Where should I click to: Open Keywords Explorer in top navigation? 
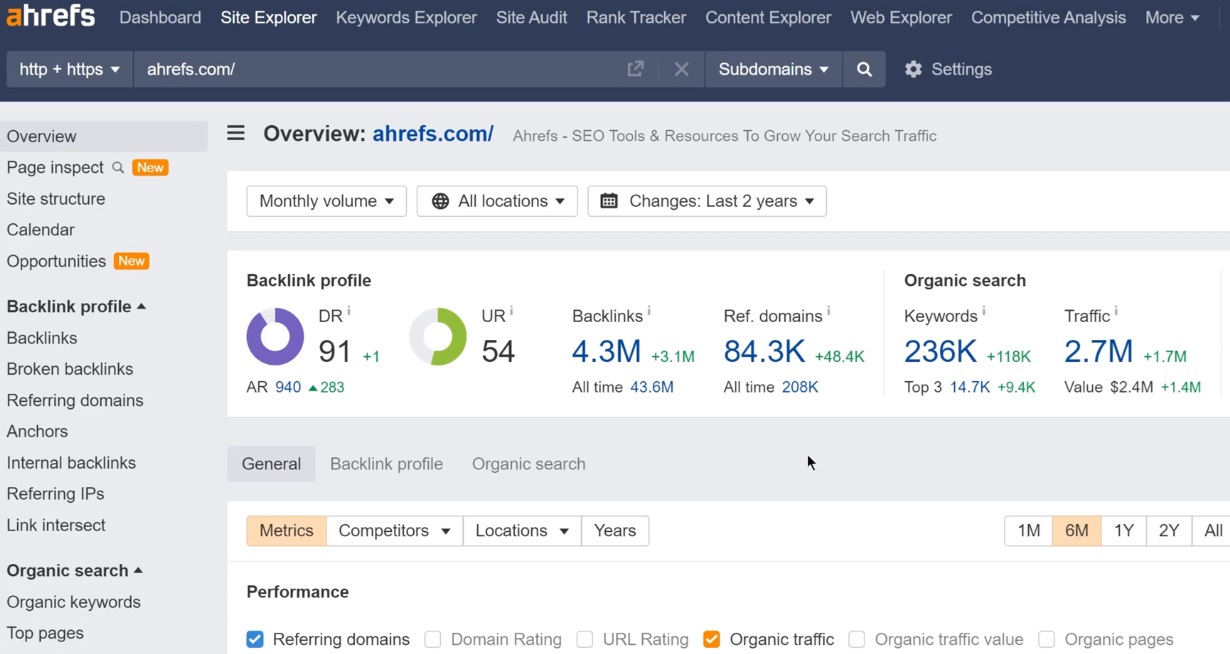tap(406, 17)
